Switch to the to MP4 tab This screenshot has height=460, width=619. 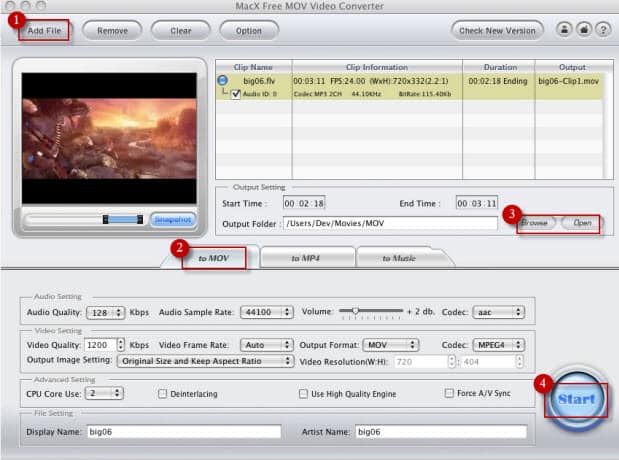point(306,258)
